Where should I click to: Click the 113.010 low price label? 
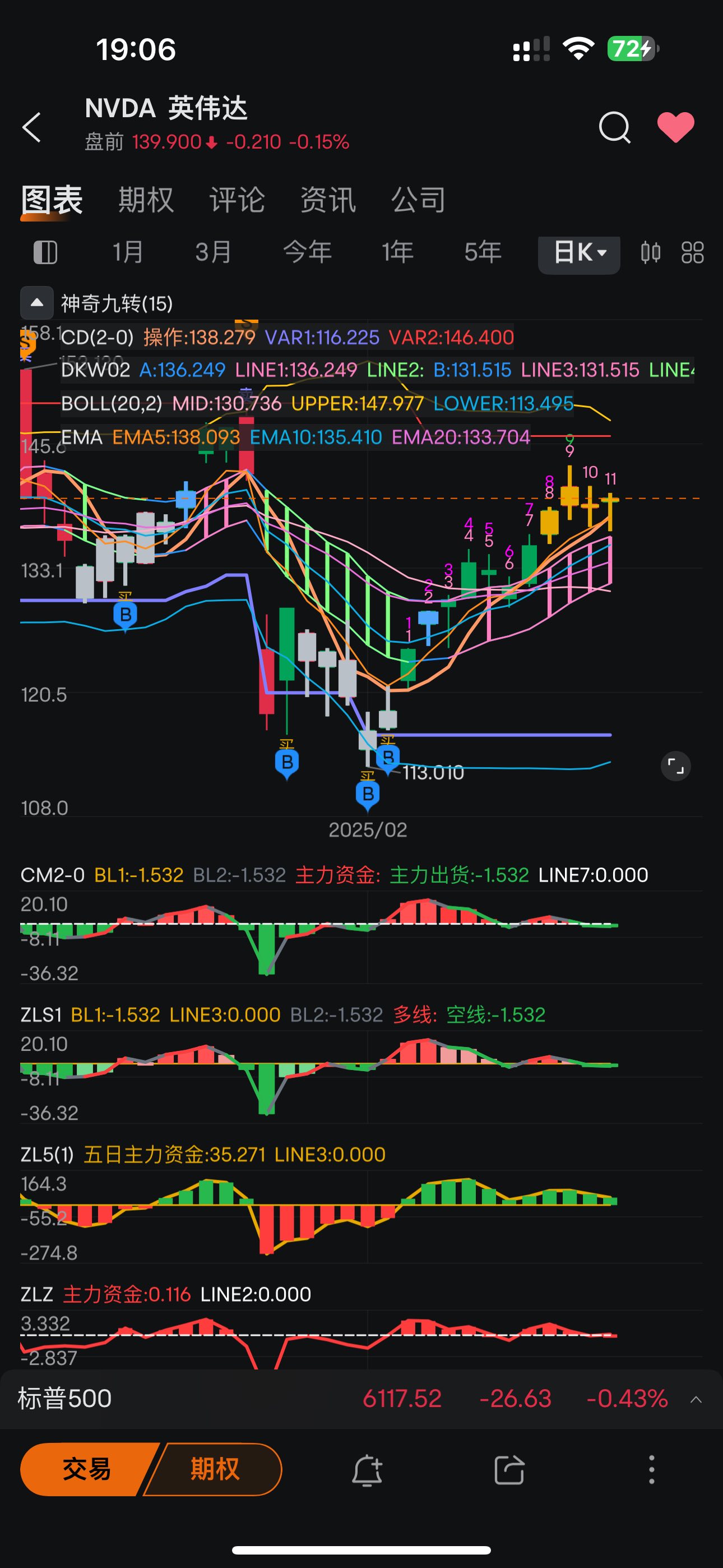click(x=433, y=772)
